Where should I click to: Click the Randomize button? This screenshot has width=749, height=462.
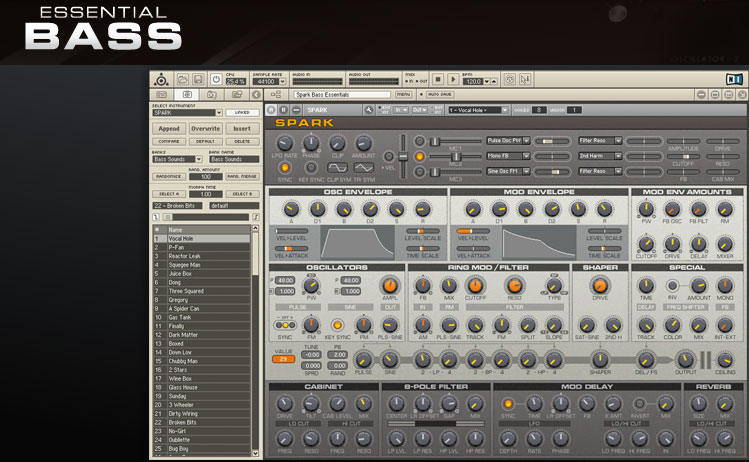click(169, 176)
